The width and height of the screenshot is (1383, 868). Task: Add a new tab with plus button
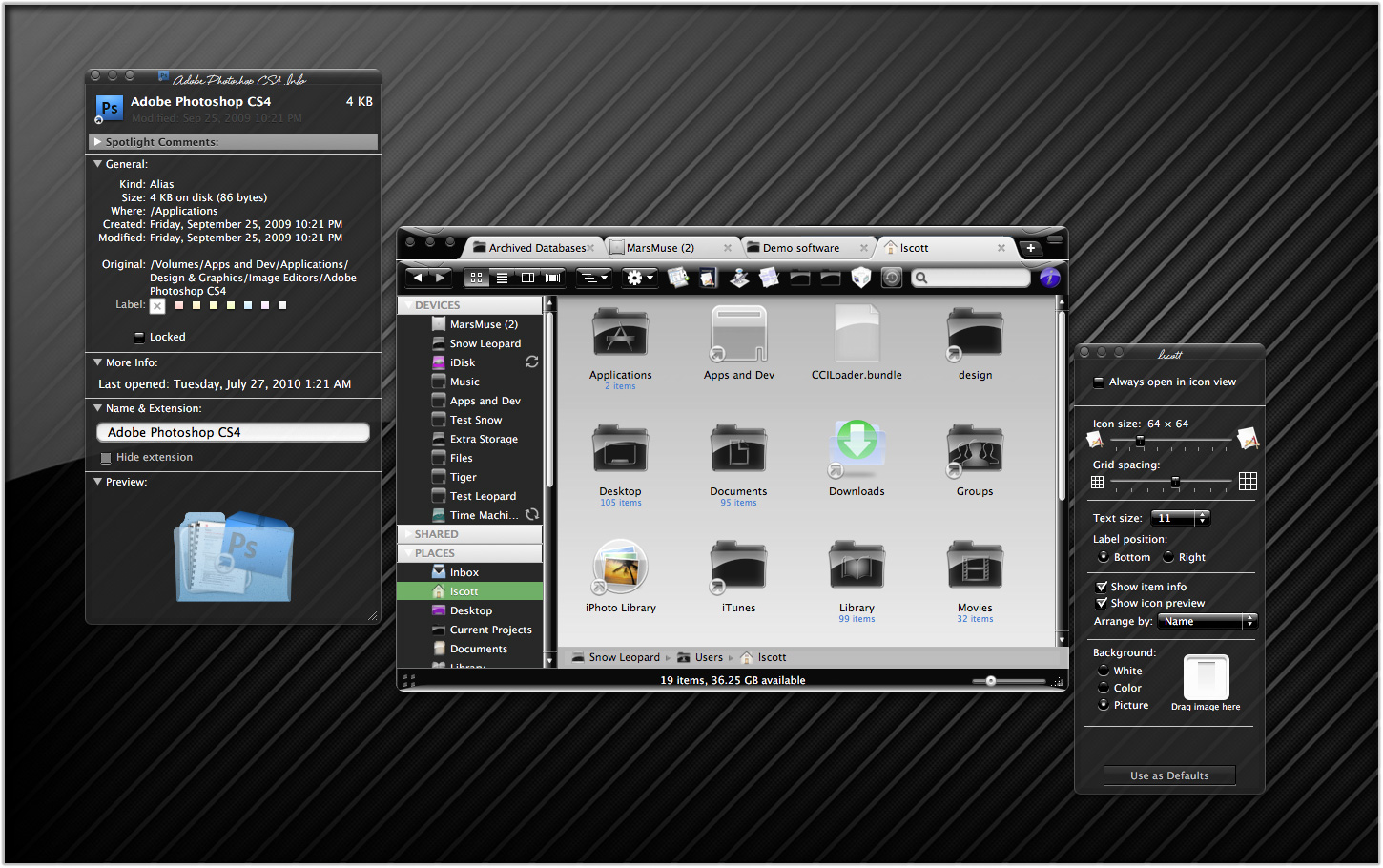point(1030,248)
